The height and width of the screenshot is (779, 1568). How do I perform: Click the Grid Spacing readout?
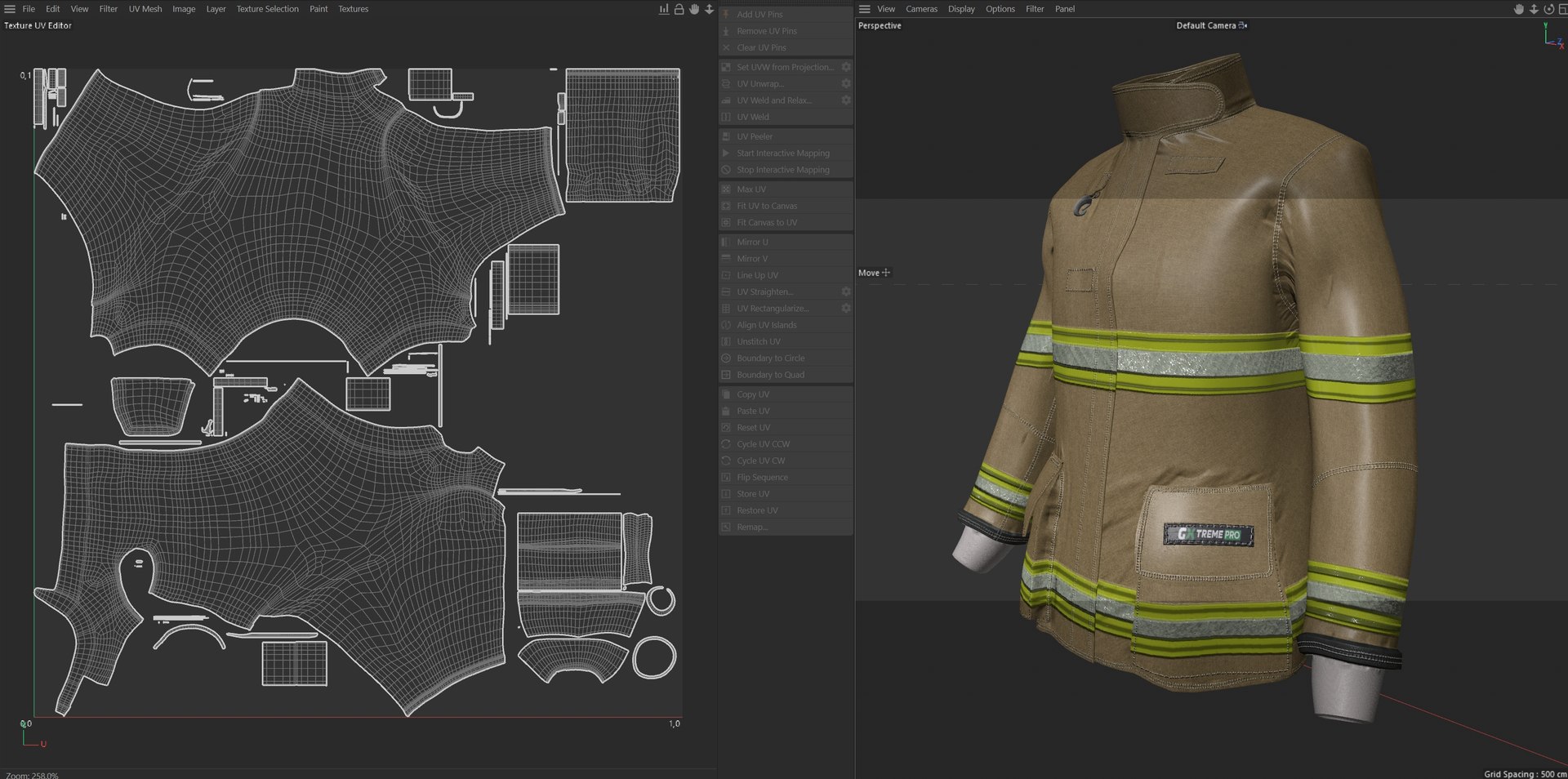[x=1525, y=774]
